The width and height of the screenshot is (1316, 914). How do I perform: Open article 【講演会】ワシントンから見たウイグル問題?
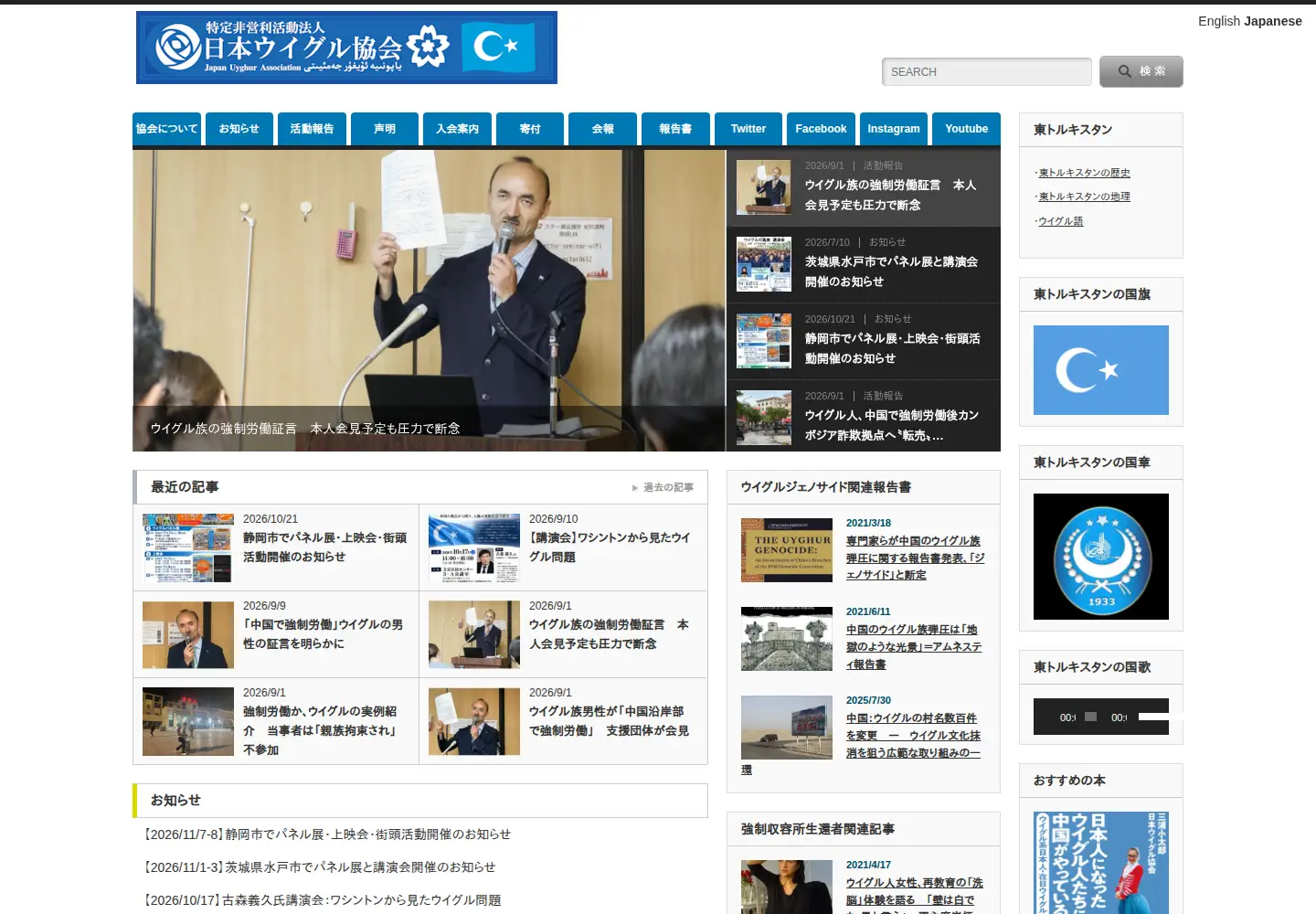click(610, 547)
